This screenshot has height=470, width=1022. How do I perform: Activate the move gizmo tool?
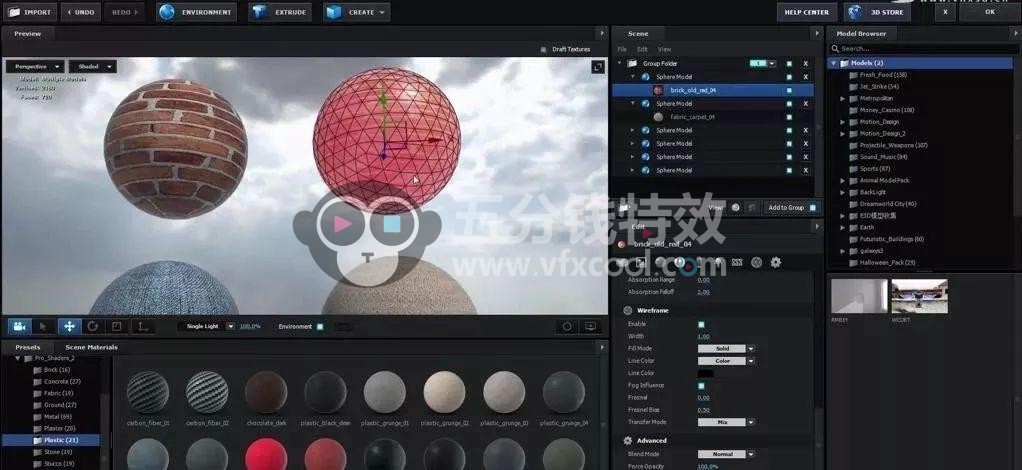[x=69, y=326]
